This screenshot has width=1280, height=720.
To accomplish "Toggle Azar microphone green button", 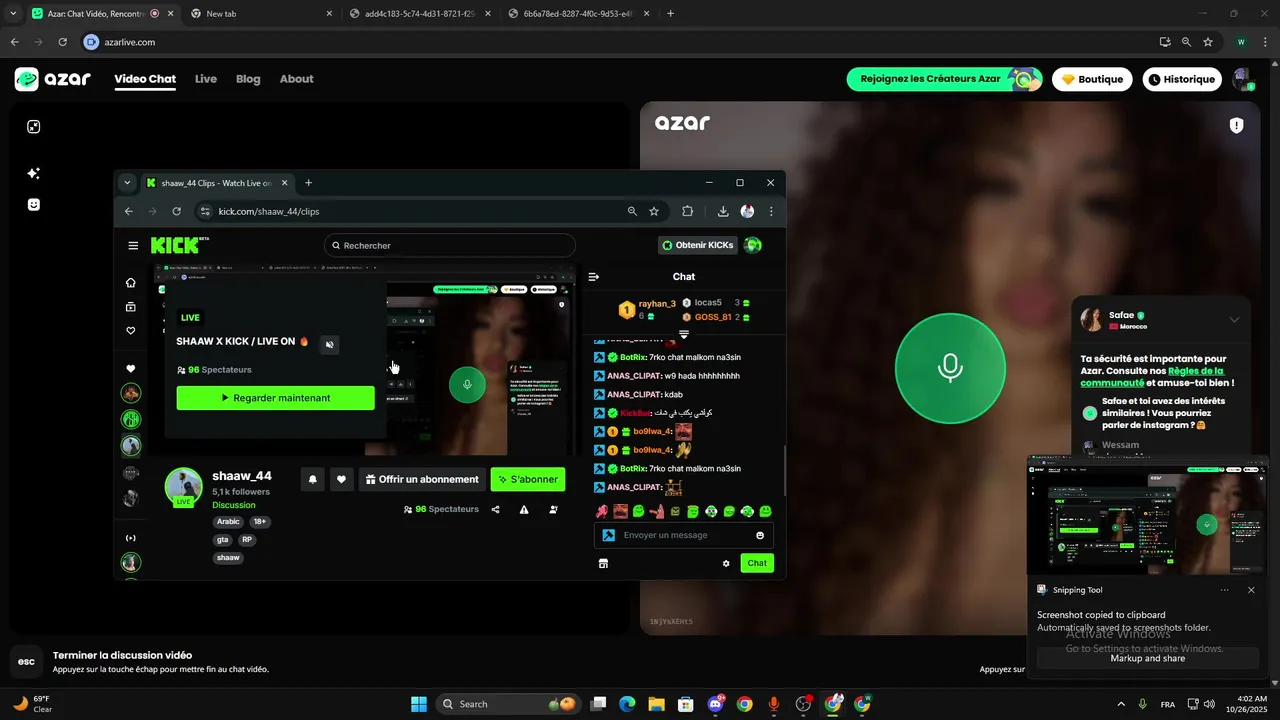I will tap(949, 368).
